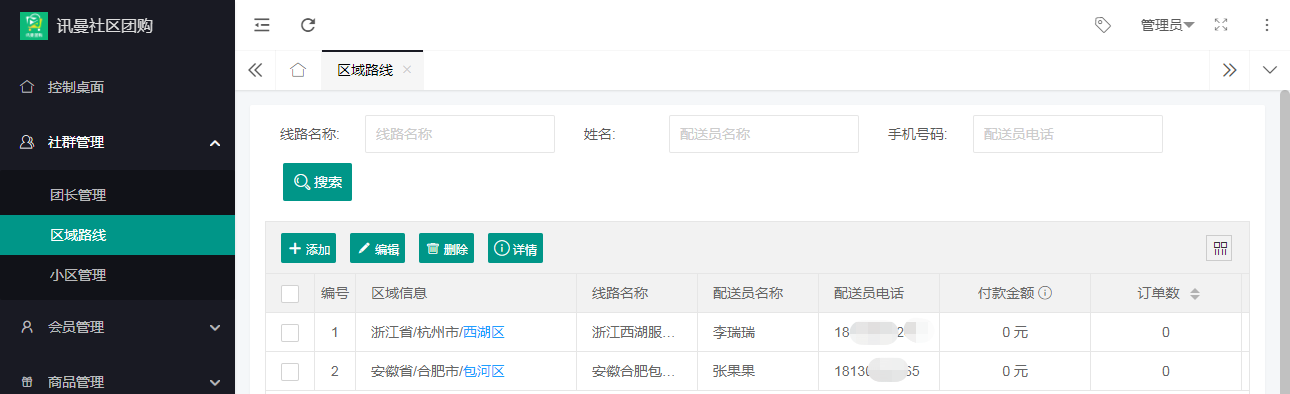1290x394 pixels.
Task: Click the 配送员电话 column header
Action: coord(879,293)
